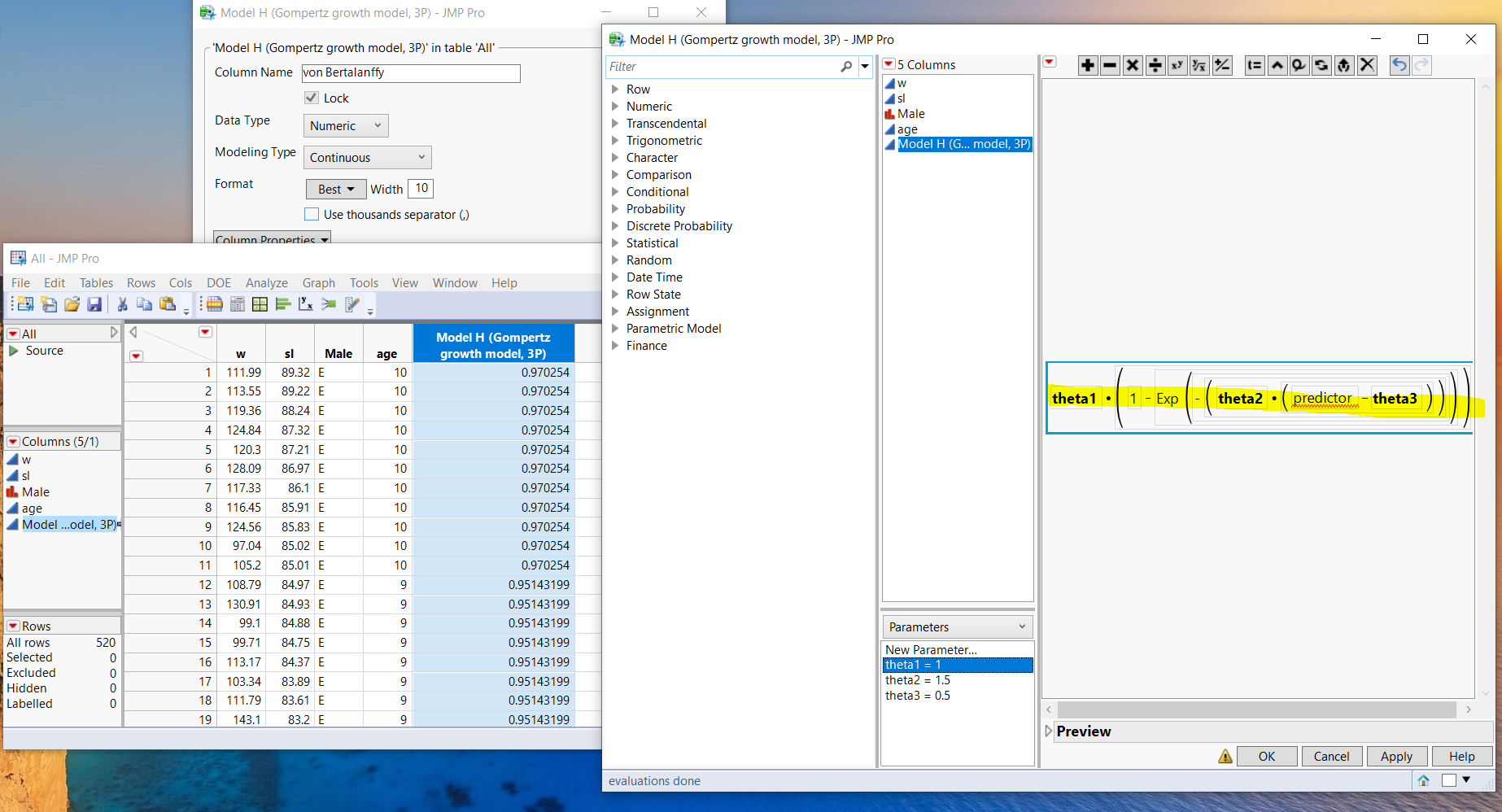The width and height of the screenshot is (1502, 812).
Task: Click the divide operator icon
Action: 1155,65
